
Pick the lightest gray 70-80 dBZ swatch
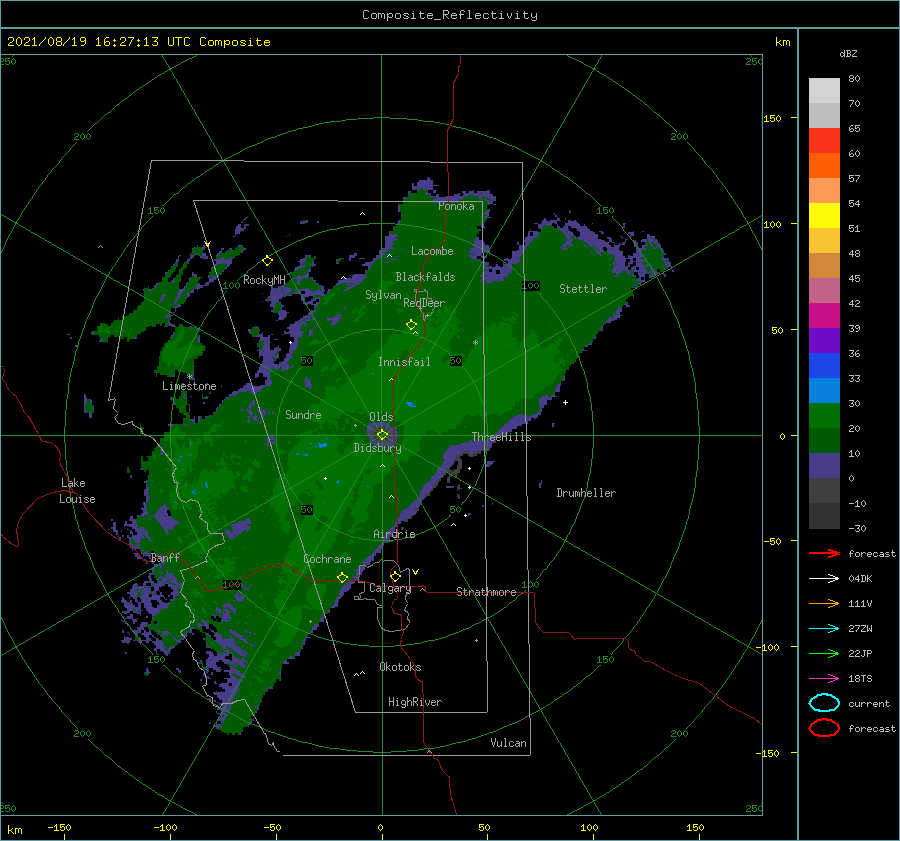824,91
